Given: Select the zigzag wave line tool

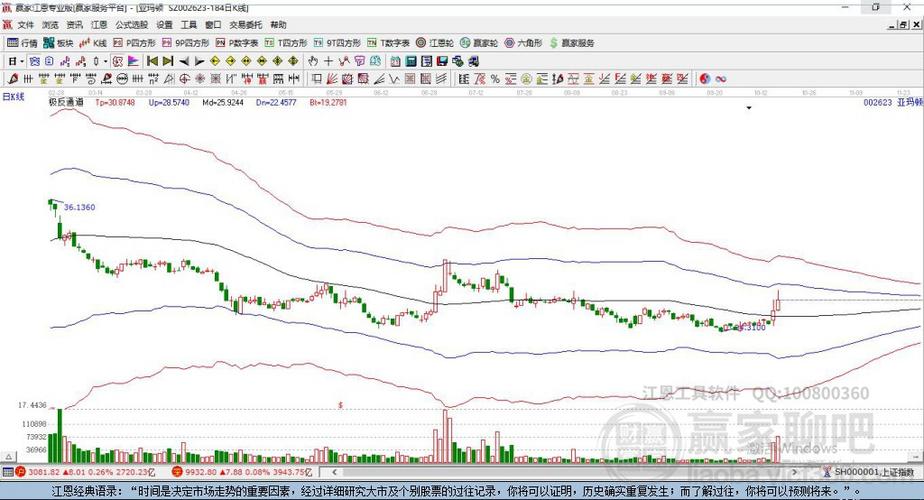Looking at the screenshot, I should pos(393,79).
